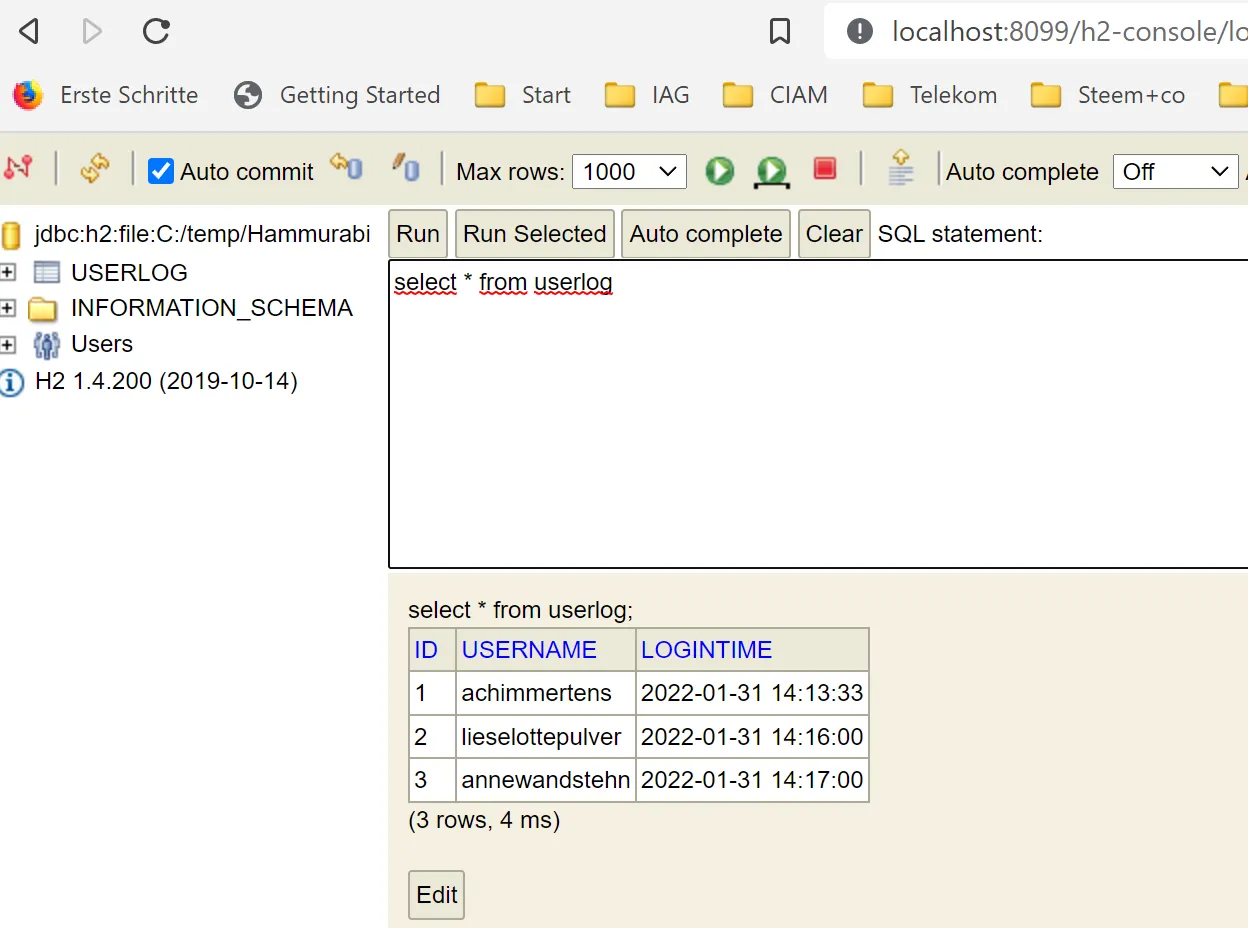Click the lieselottepulver username cell
Screen dimensions: 1248x928
tap(545, 737)
